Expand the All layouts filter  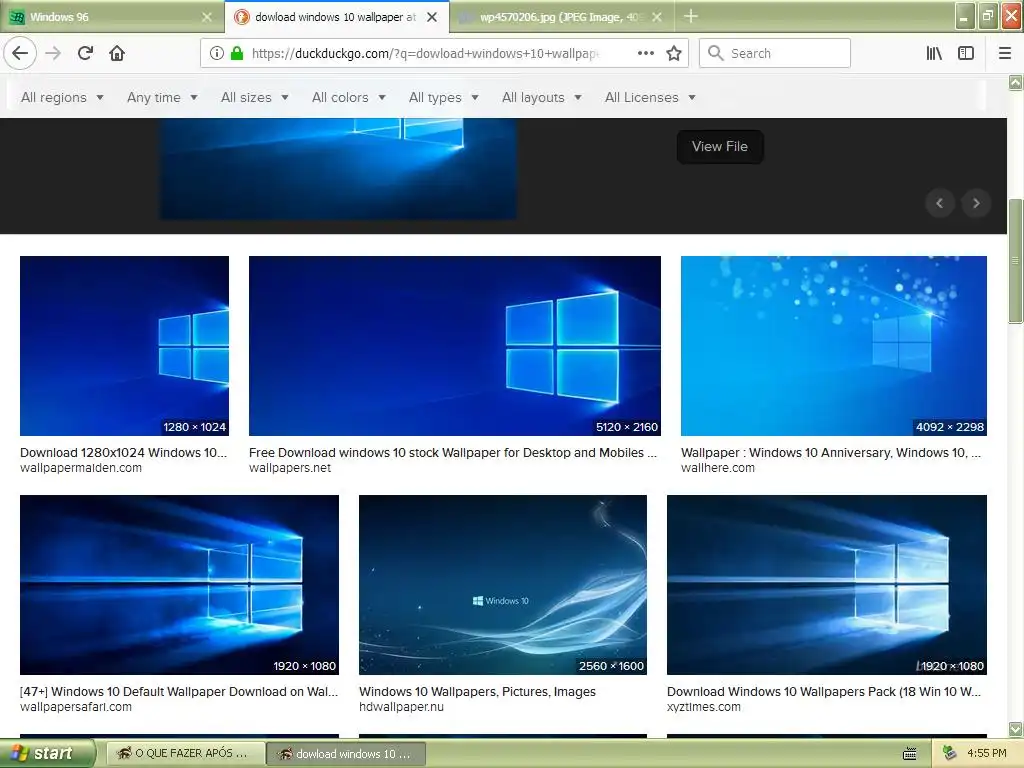click(541, 97)
